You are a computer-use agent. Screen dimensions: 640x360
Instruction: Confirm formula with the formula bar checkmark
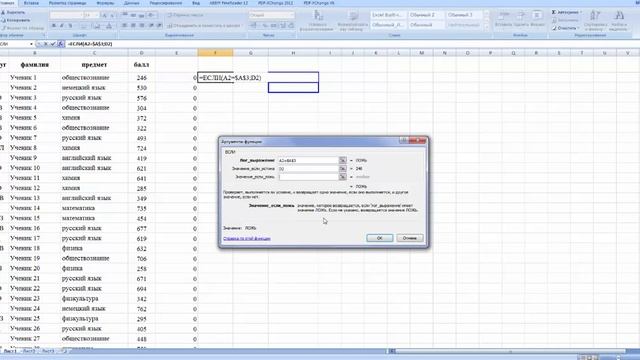coord(53,44)
